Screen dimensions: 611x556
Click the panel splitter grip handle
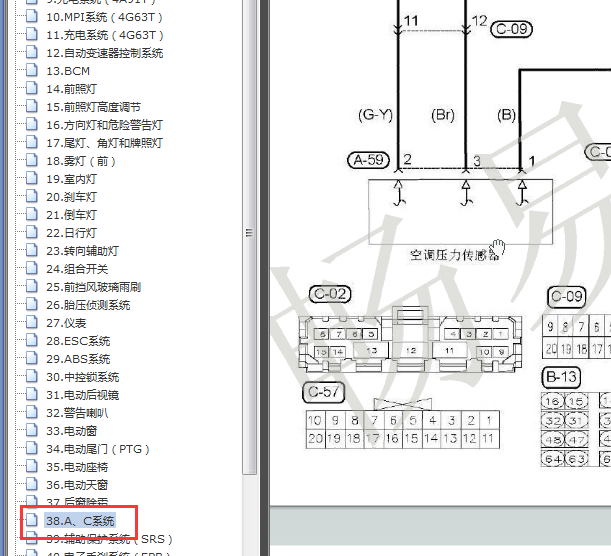[x=249, y=233]
